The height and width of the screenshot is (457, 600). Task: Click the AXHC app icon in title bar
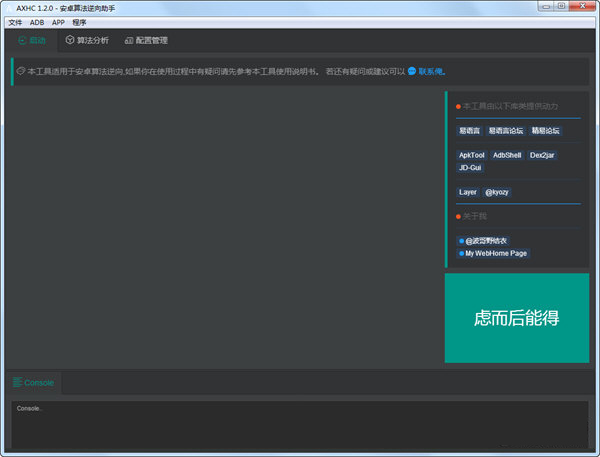(8, 7)
